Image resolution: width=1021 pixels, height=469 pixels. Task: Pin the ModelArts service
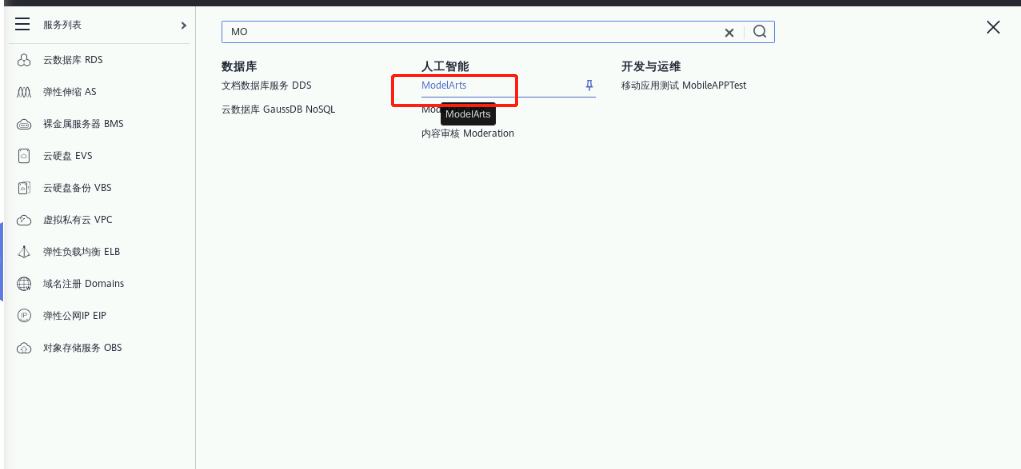pos(589,85)
